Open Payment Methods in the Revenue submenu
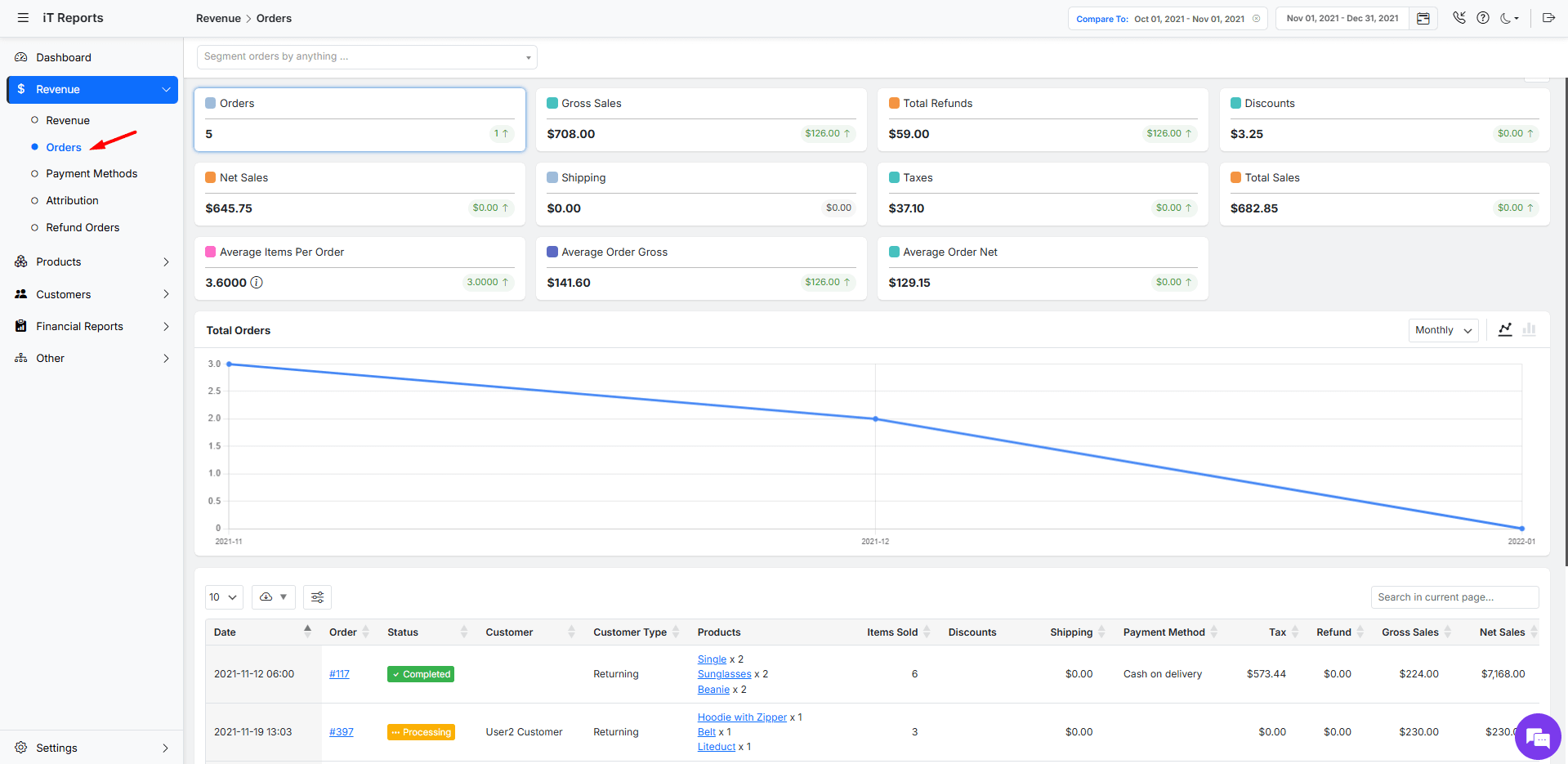Screen dimensions: 1568x764 pos(92,174)
